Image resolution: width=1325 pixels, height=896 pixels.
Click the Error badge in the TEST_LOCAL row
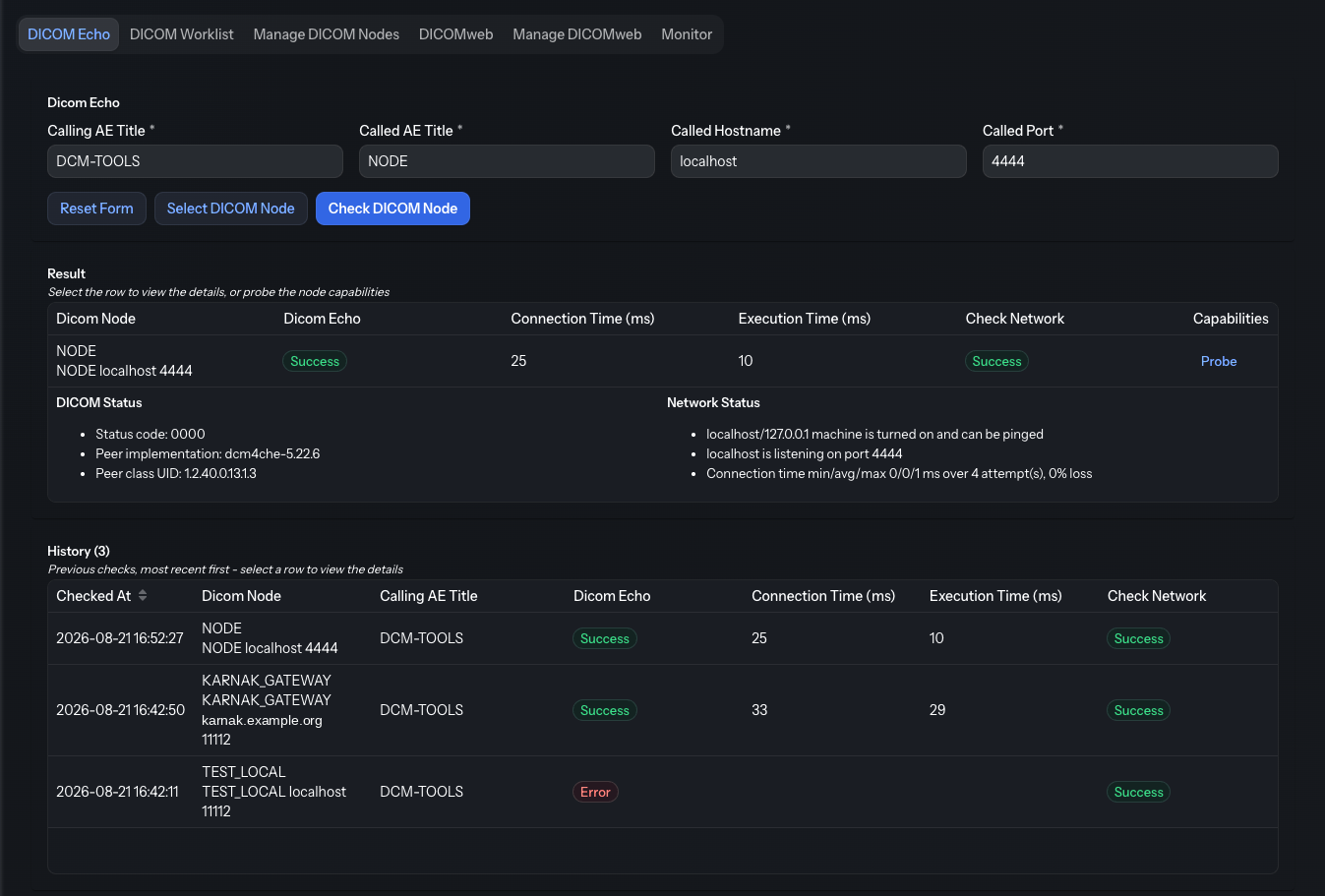(595, 792)
